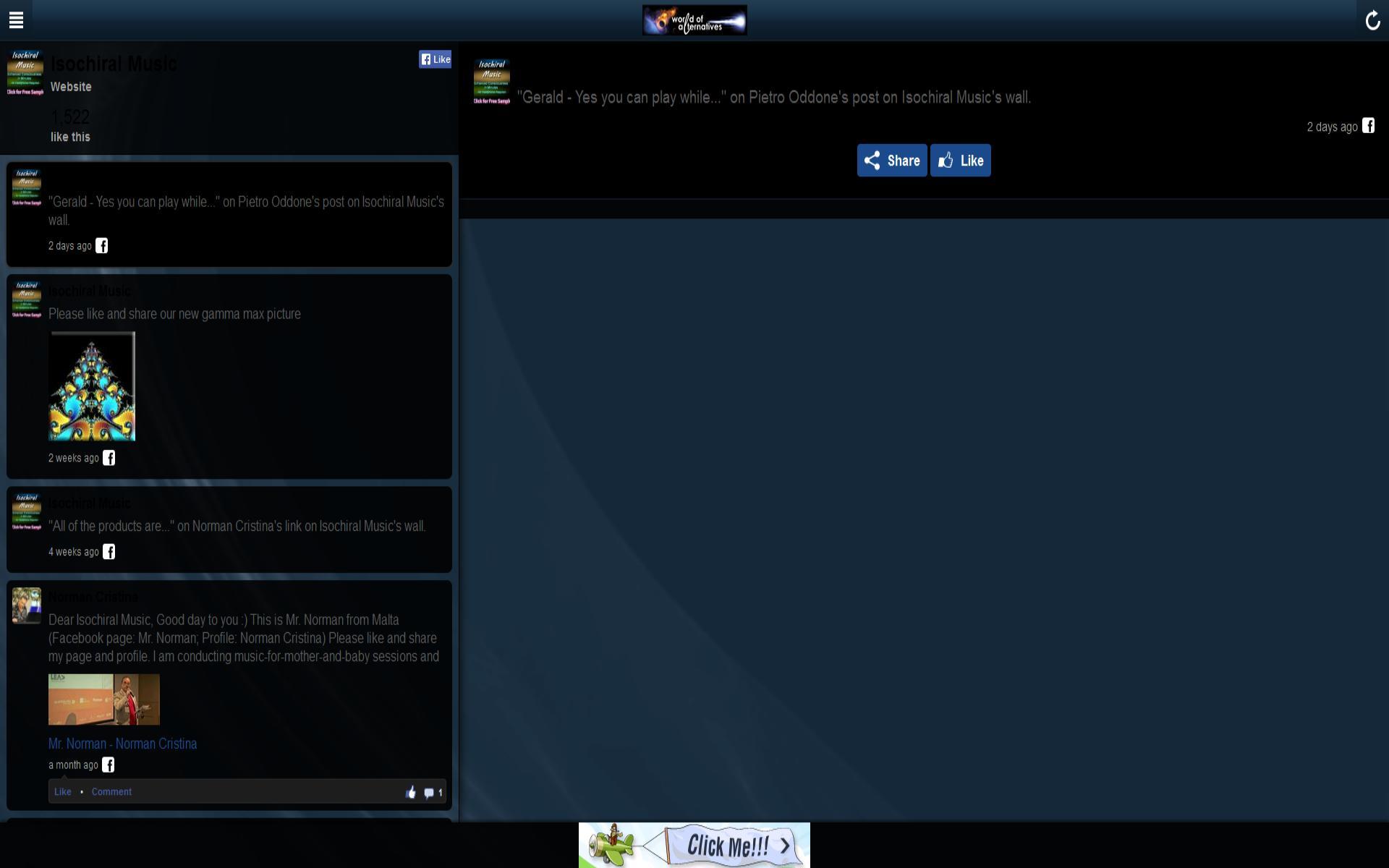Click Norman Cristina's video thumbnail

(104, 699)
